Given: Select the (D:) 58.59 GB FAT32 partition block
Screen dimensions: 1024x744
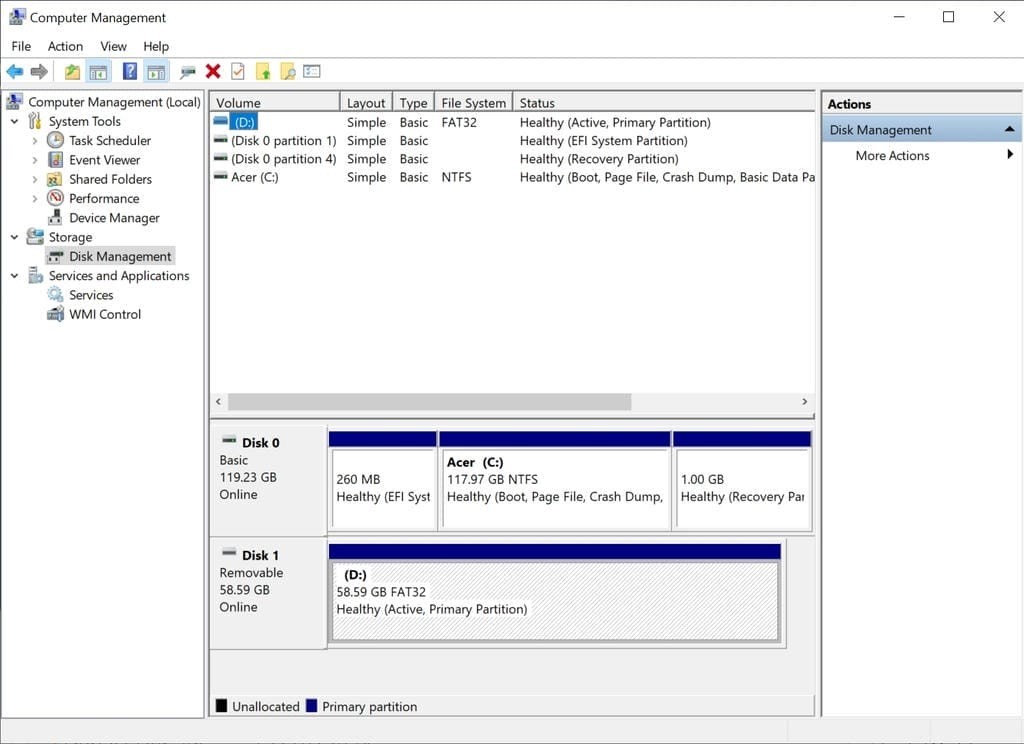Looking at the screenshot, I should click(x=555, y=593).
